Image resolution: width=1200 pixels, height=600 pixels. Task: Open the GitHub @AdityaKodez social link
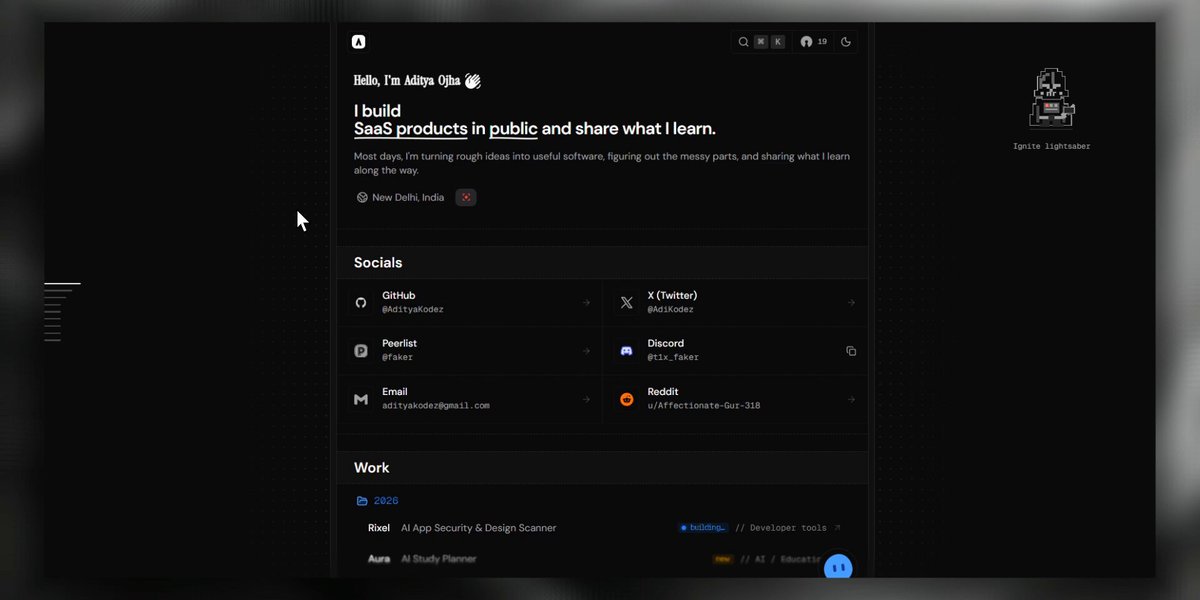click(x=470, y=302)
